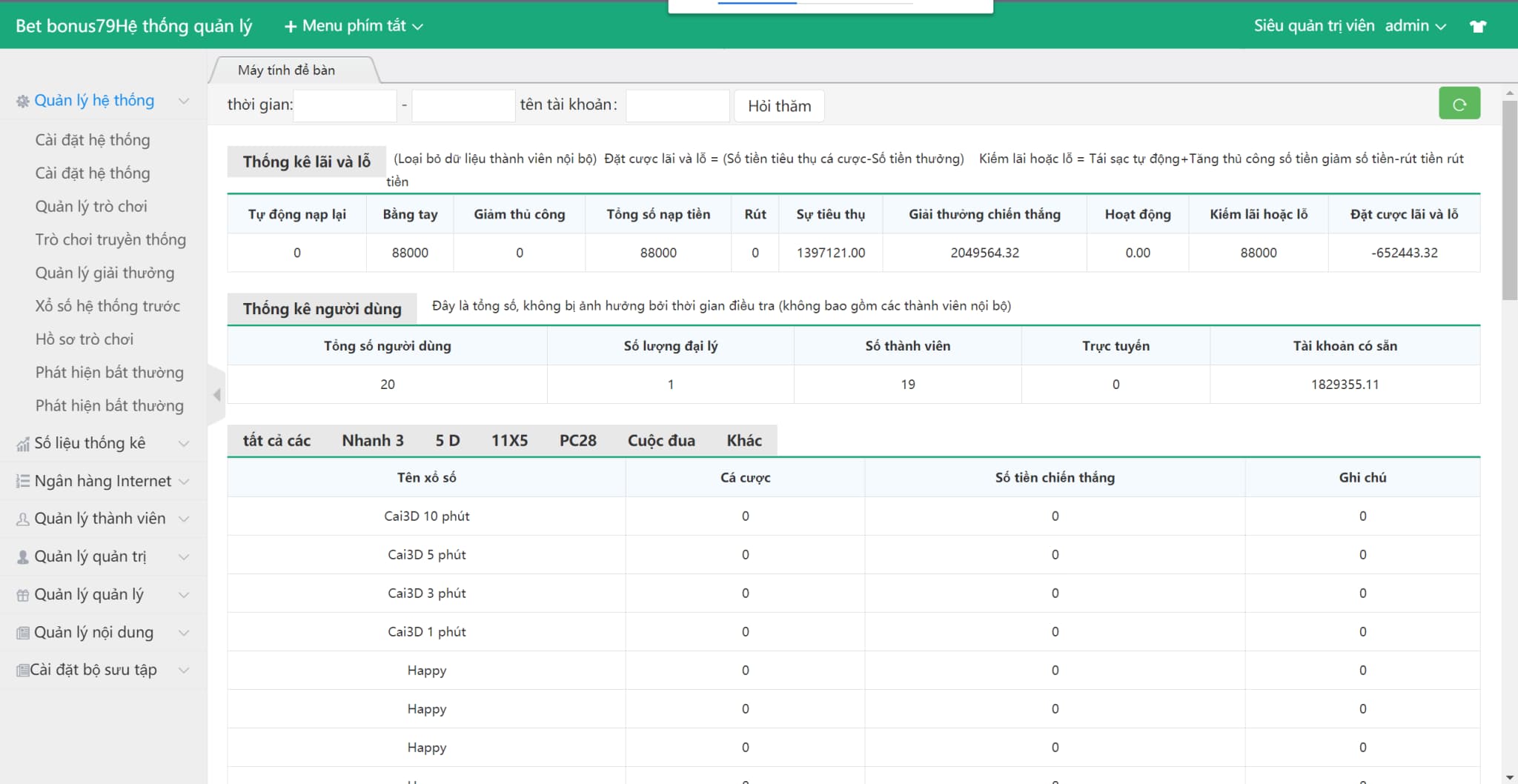Expand the Quản lý quản trị section chevron

click(184, 557)
